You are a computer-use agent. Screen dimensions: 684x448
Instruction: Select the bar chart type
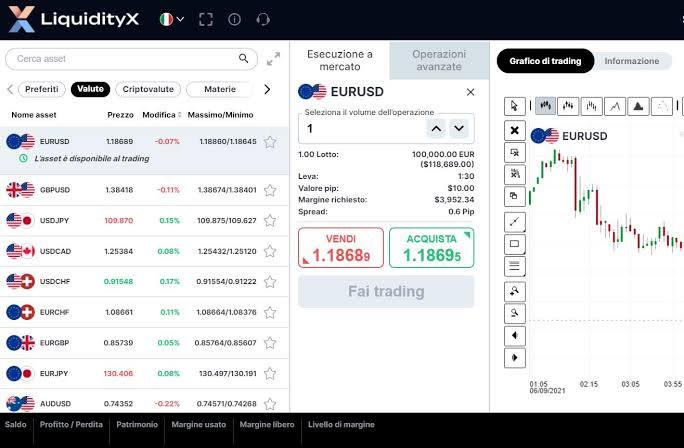(592, 106)
